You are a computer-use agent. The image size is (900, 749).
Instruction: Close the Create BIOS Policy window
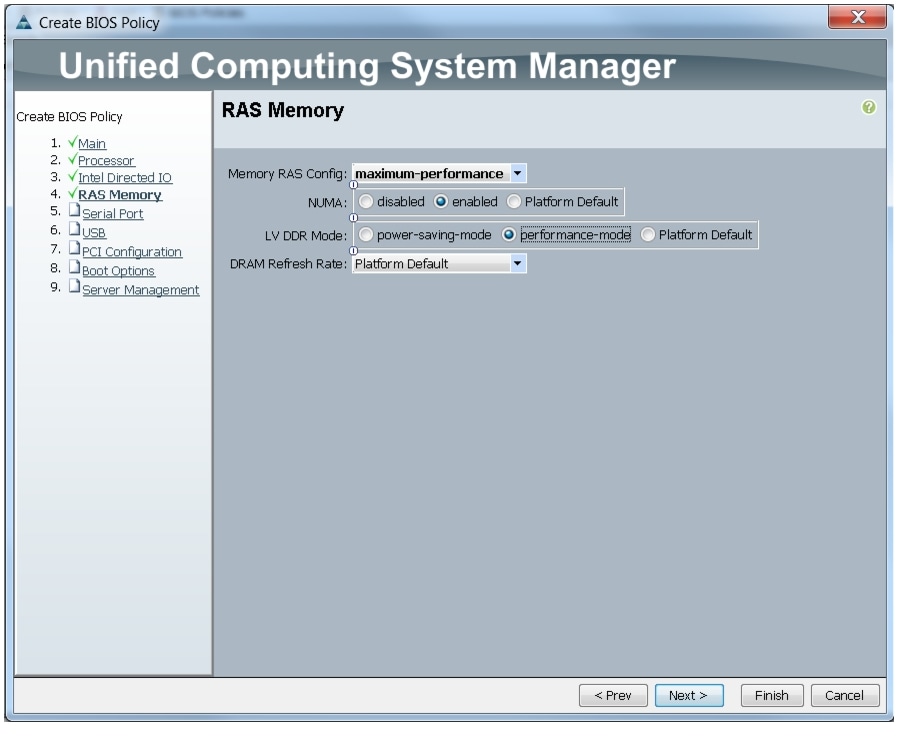[857, 17]
